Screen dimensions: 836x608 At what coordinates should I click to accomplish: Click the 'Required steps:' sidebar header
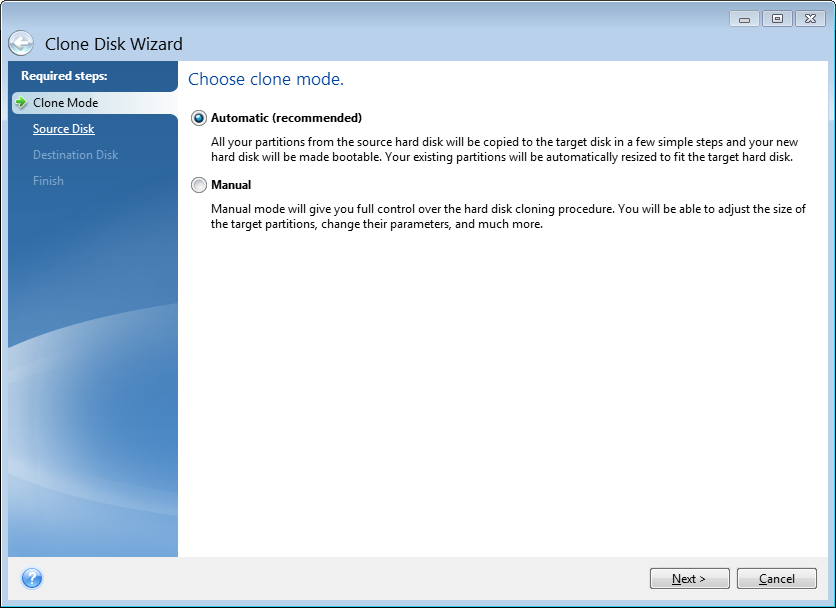click(64, 76)
